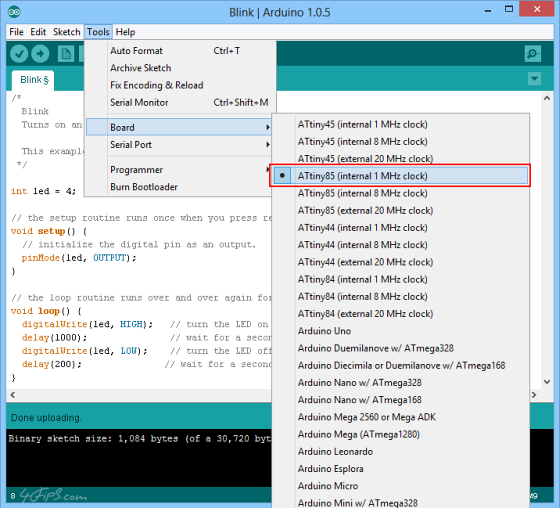Select ATtiny85 internal 1 MHz radio bullet
The width and height of the screenshot is (560, 508).
282,175
